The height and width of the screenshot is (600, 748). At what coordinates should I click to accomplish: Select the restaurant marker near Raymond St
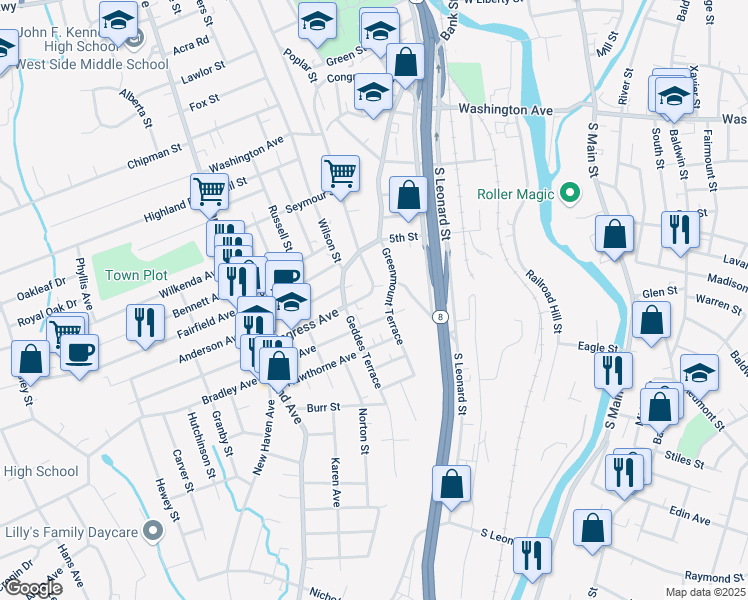click(x=532, y=556)
